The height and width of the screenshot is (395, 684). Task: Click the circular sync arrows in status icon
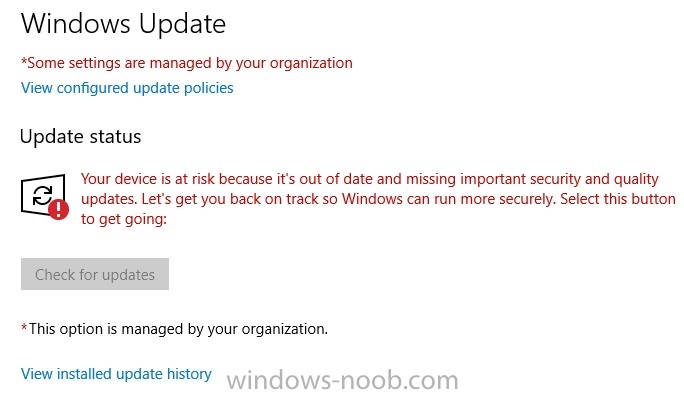42,196
